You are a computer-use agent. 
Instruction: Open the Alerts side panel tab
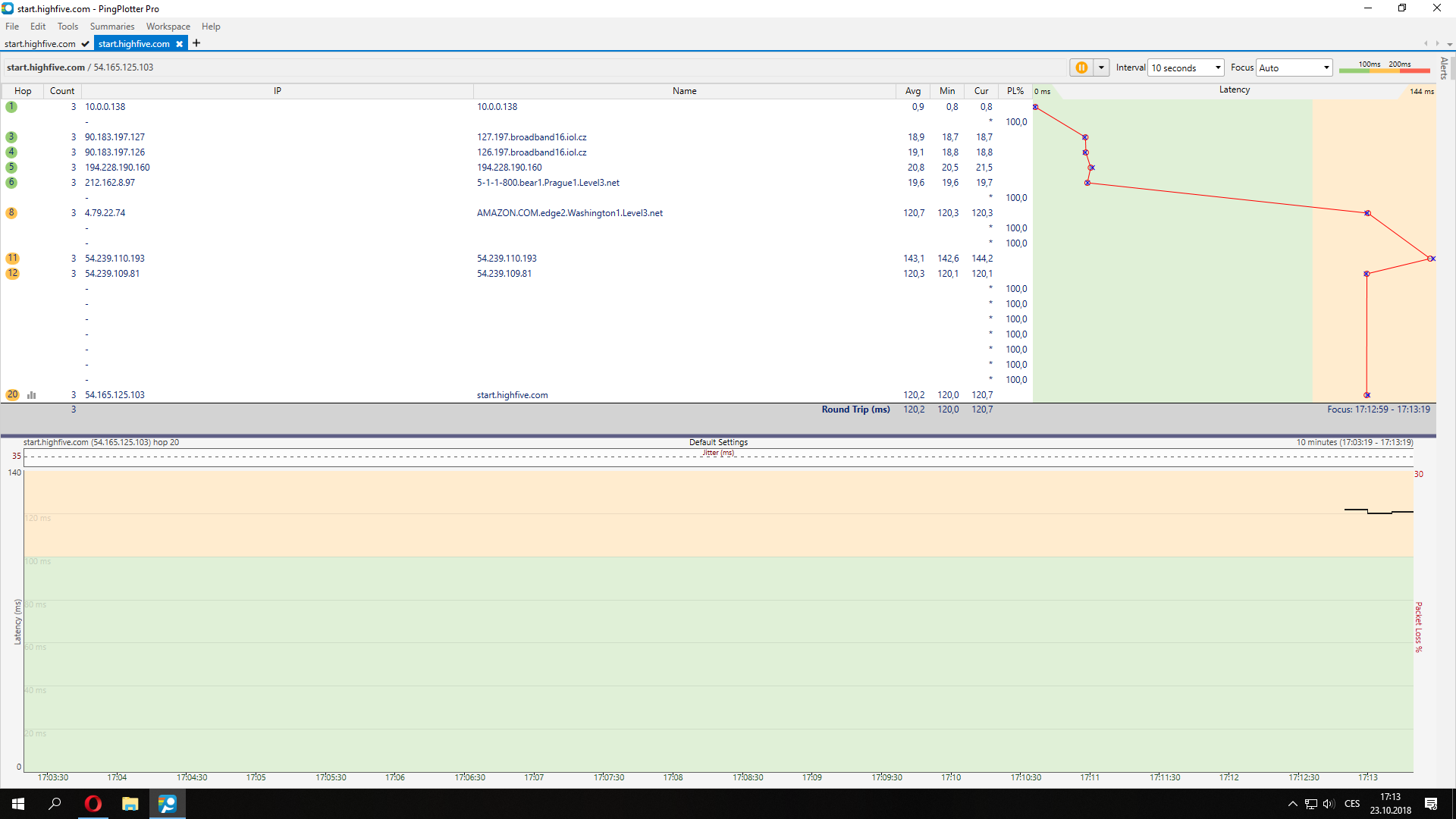click(1444, 67)
